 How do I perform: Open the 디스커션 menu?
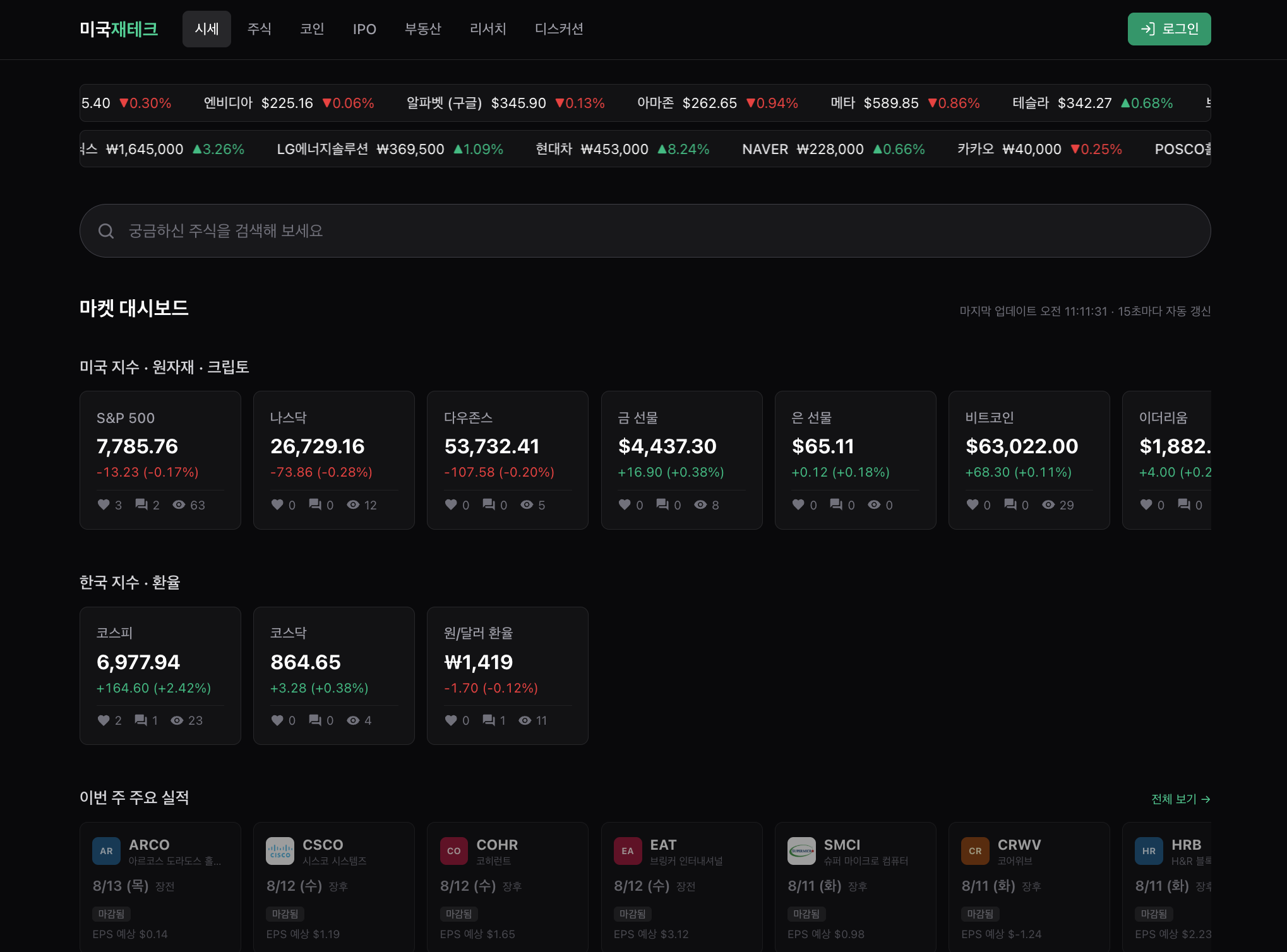coord(559,29)
